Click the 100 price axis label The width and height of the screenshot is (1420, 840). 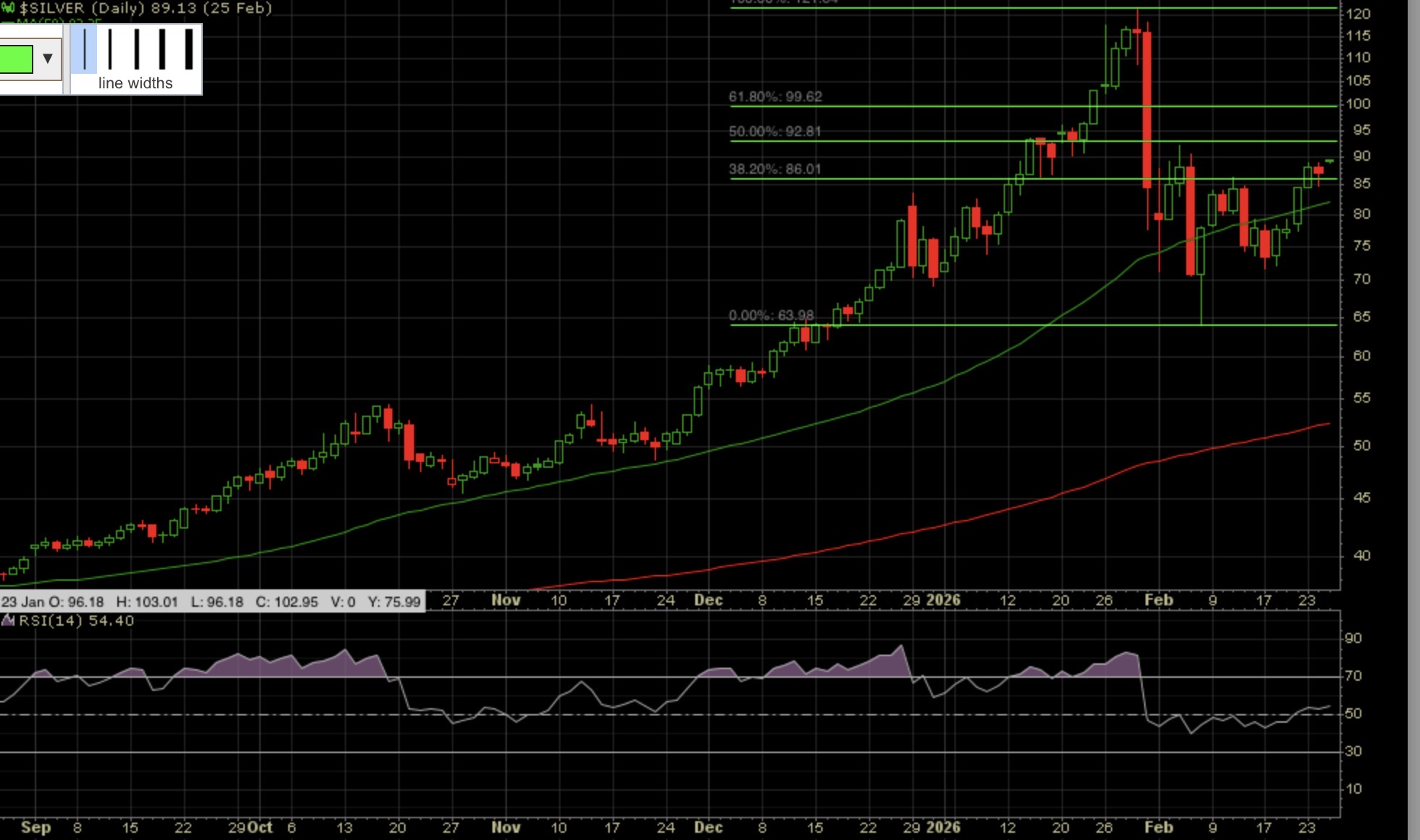point(1358,104)
